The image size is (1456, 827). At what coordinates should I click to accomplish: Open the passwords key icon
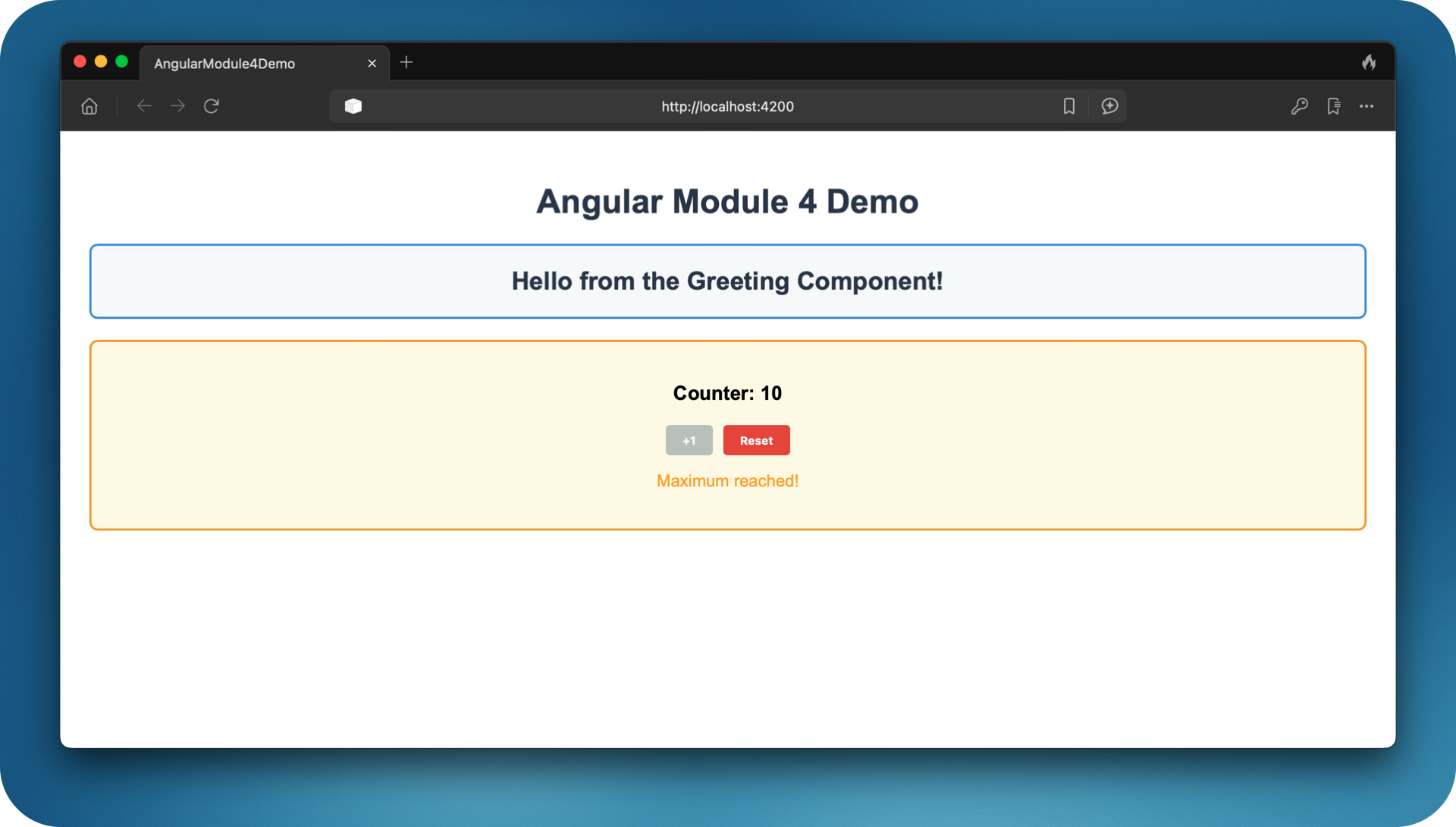tap(1299, 106)
